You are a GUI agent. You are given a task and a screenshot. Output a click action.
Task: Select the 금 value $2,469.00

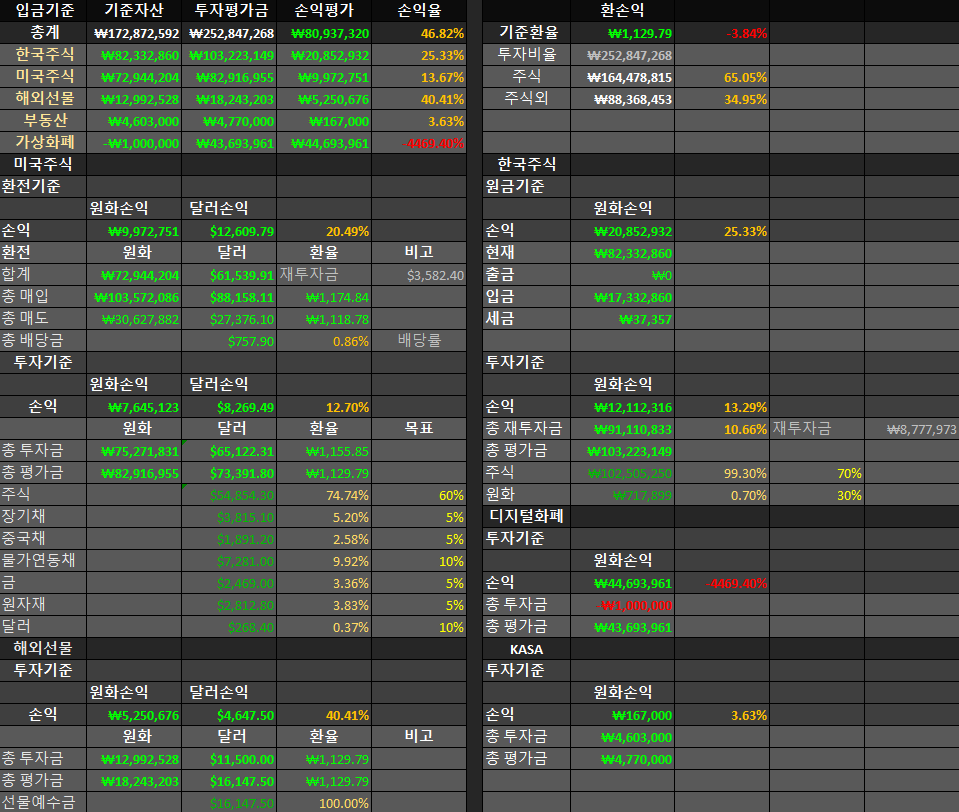pos(229,583)
